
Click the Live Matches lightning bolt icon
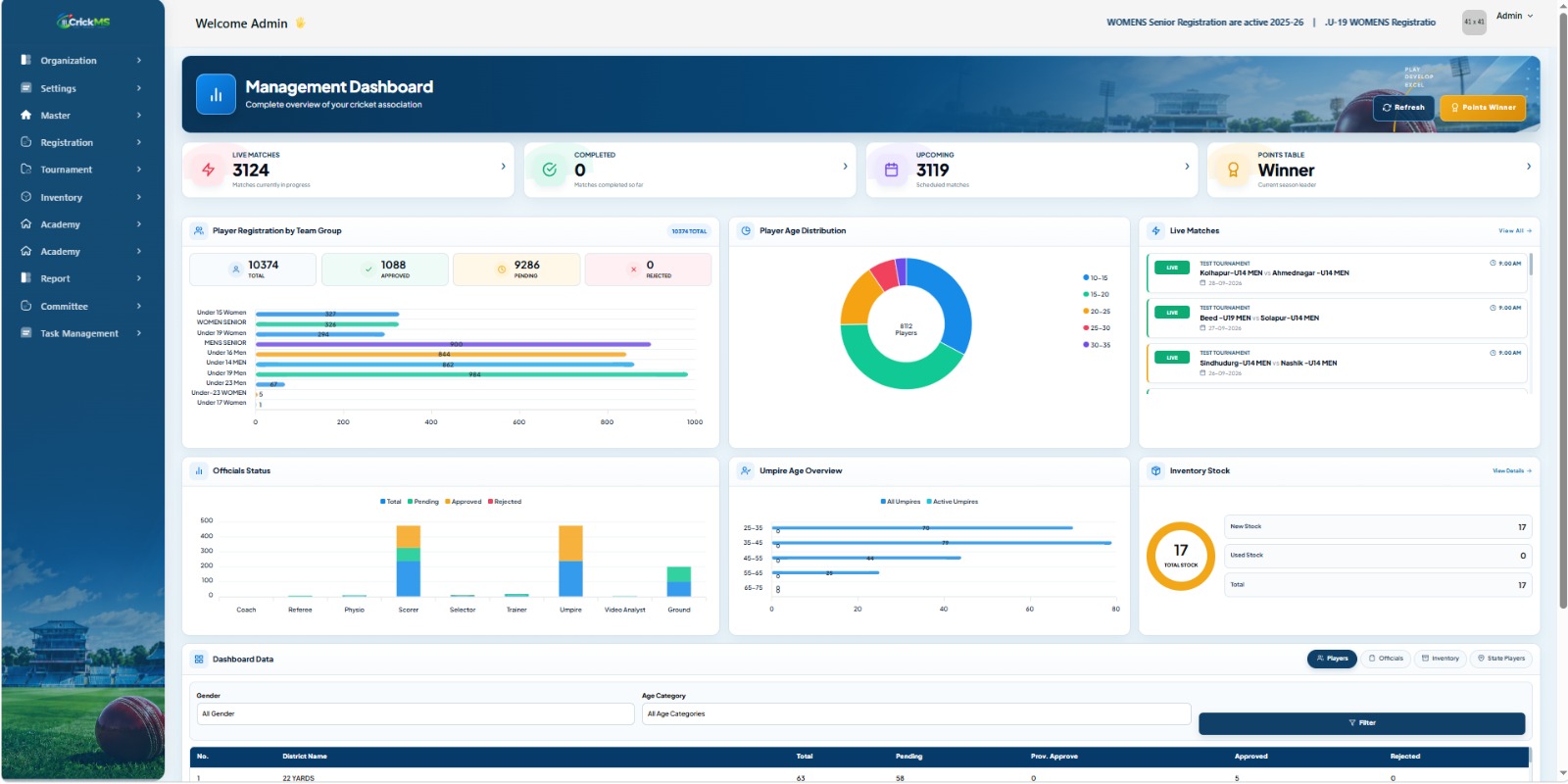[x=208, y=170]
